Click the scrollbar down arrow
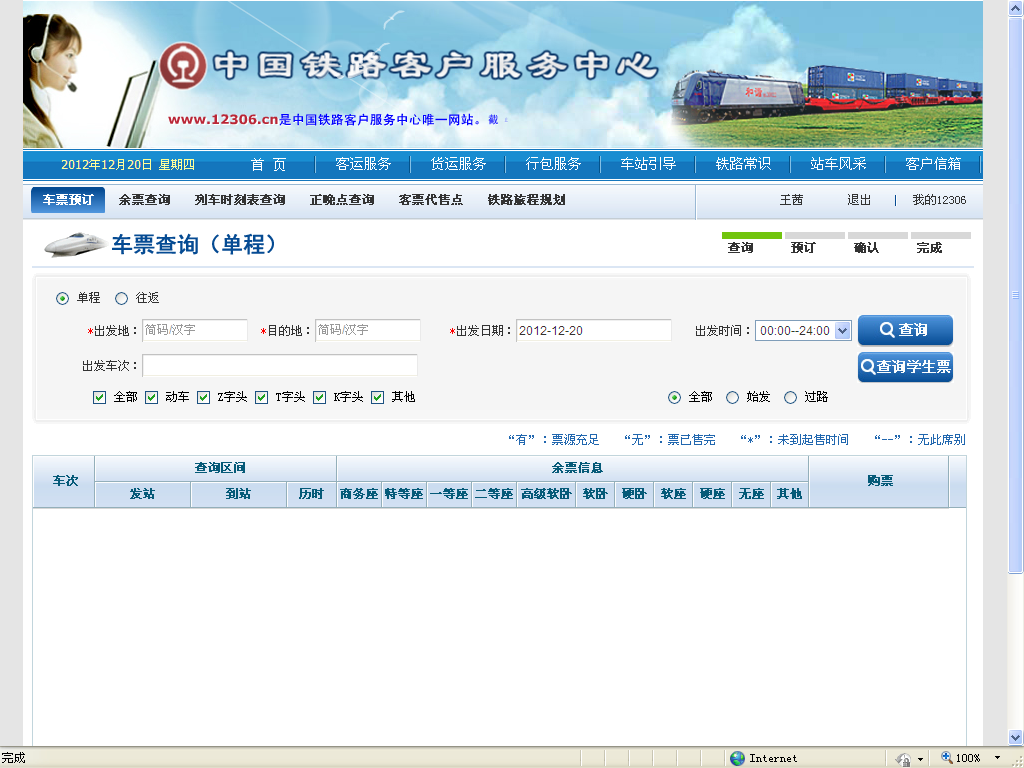Viewport: 1024px width, 768px height. (x=1016, y=737)
